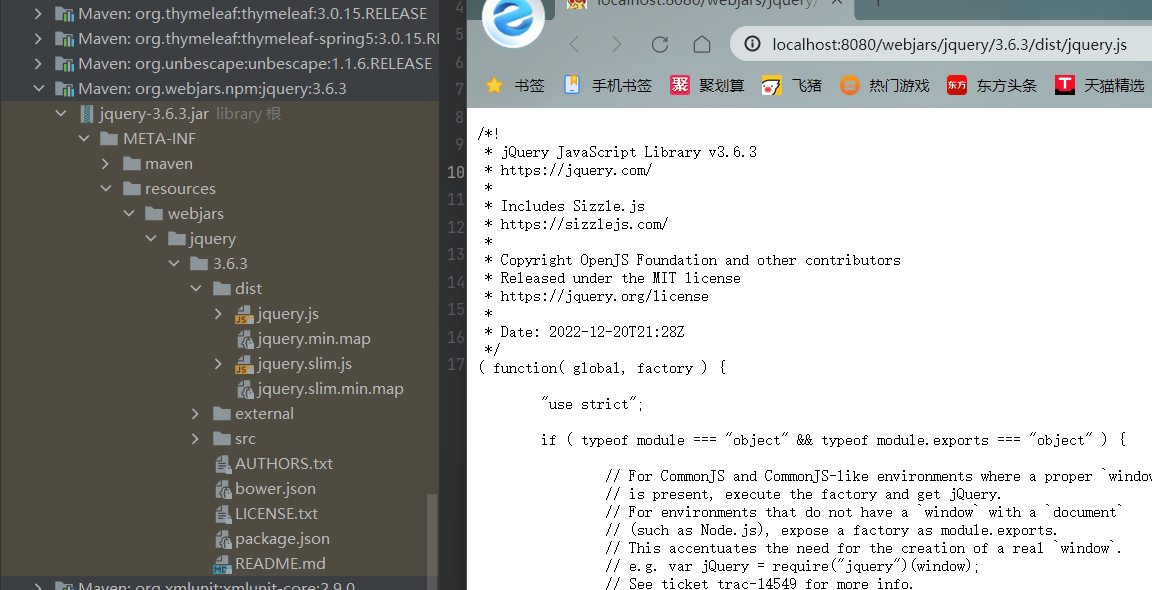This screenshot has width=1152, height=590.
Task: Reload the jquery.js page
Action: pyautogui.click(x=660, y=45)
